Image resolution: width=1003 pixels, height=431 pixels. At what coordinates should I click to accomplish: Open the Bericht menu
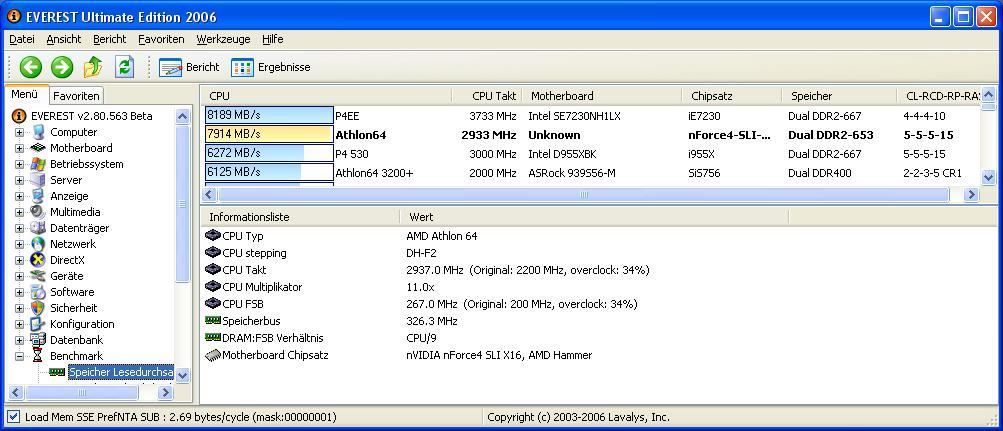click(x=109, y=39)
